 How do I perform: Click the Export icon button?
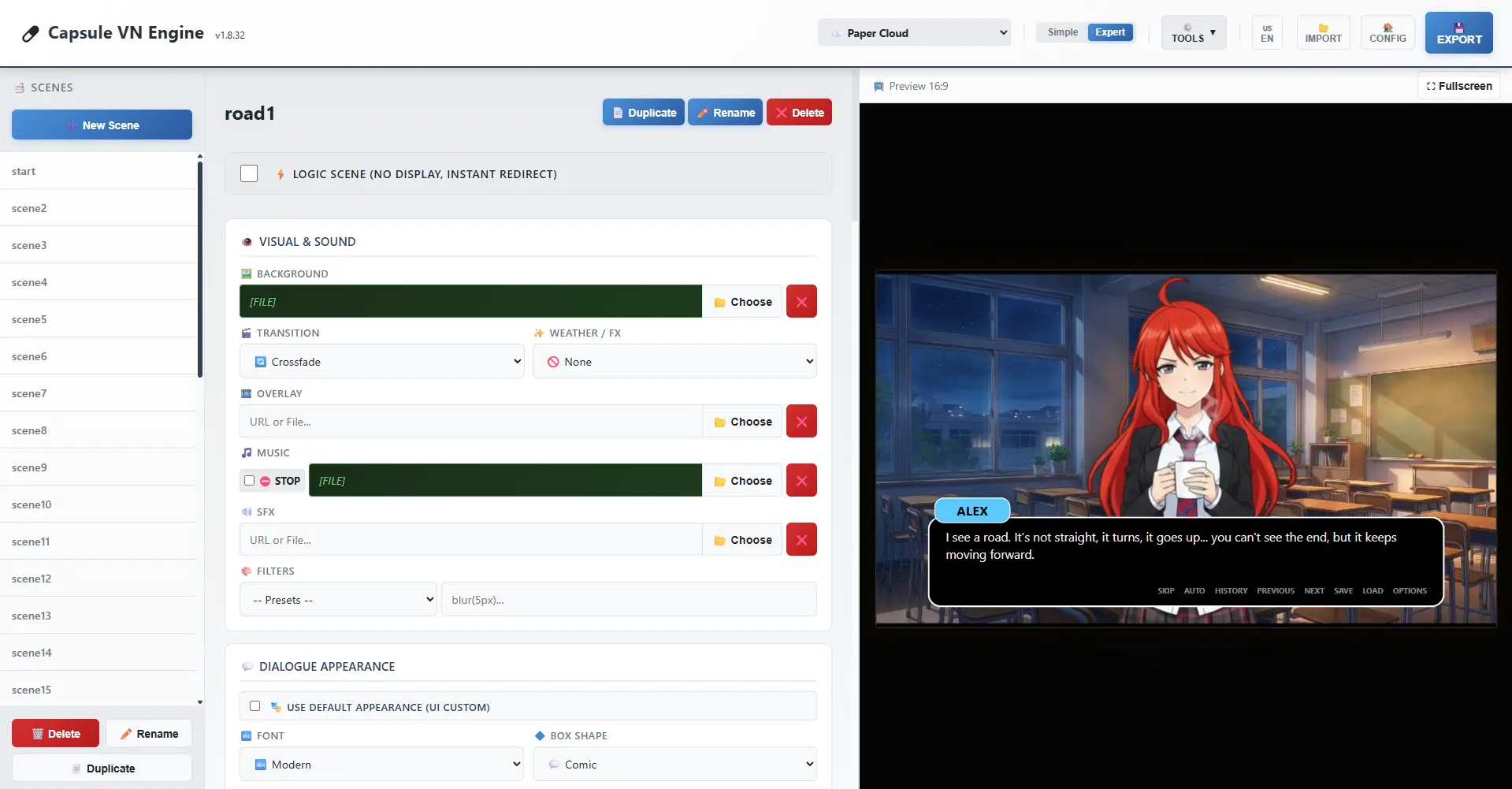tap(1458, 33)
